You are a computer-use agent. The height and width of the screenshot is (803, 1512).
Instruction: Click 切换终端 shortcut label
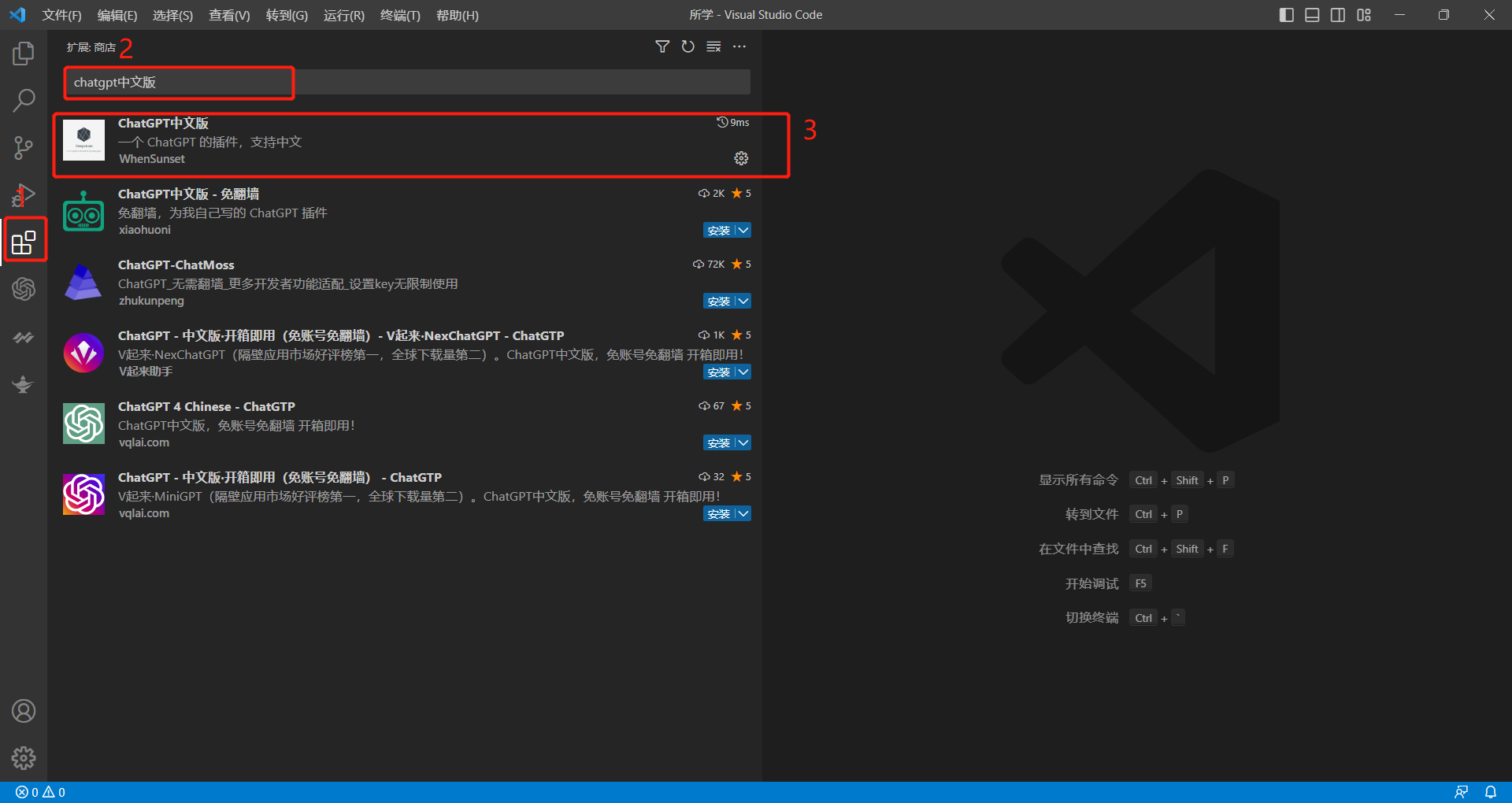[1091, 617]
